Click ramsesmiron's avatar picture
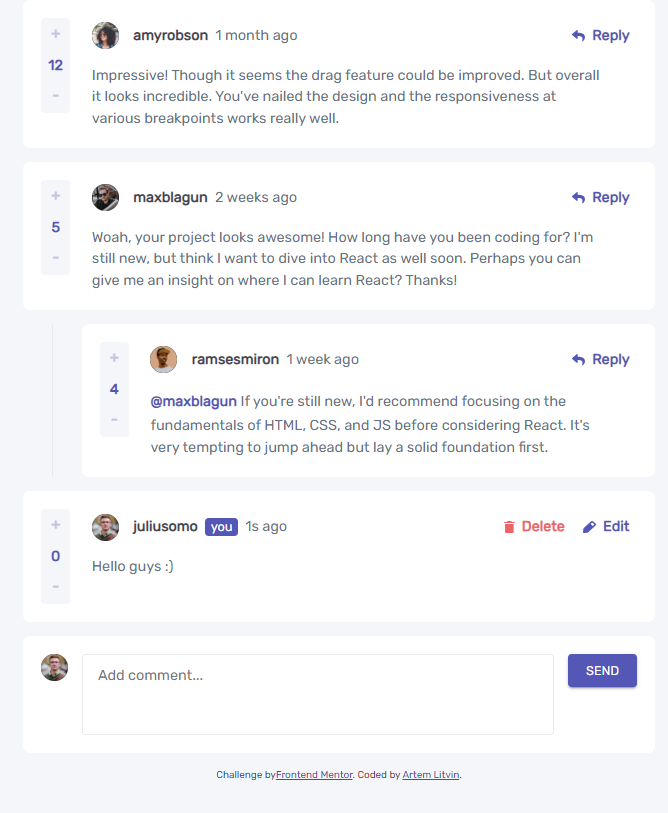Viewport: 668px width, 813px height. click(163, 359)
